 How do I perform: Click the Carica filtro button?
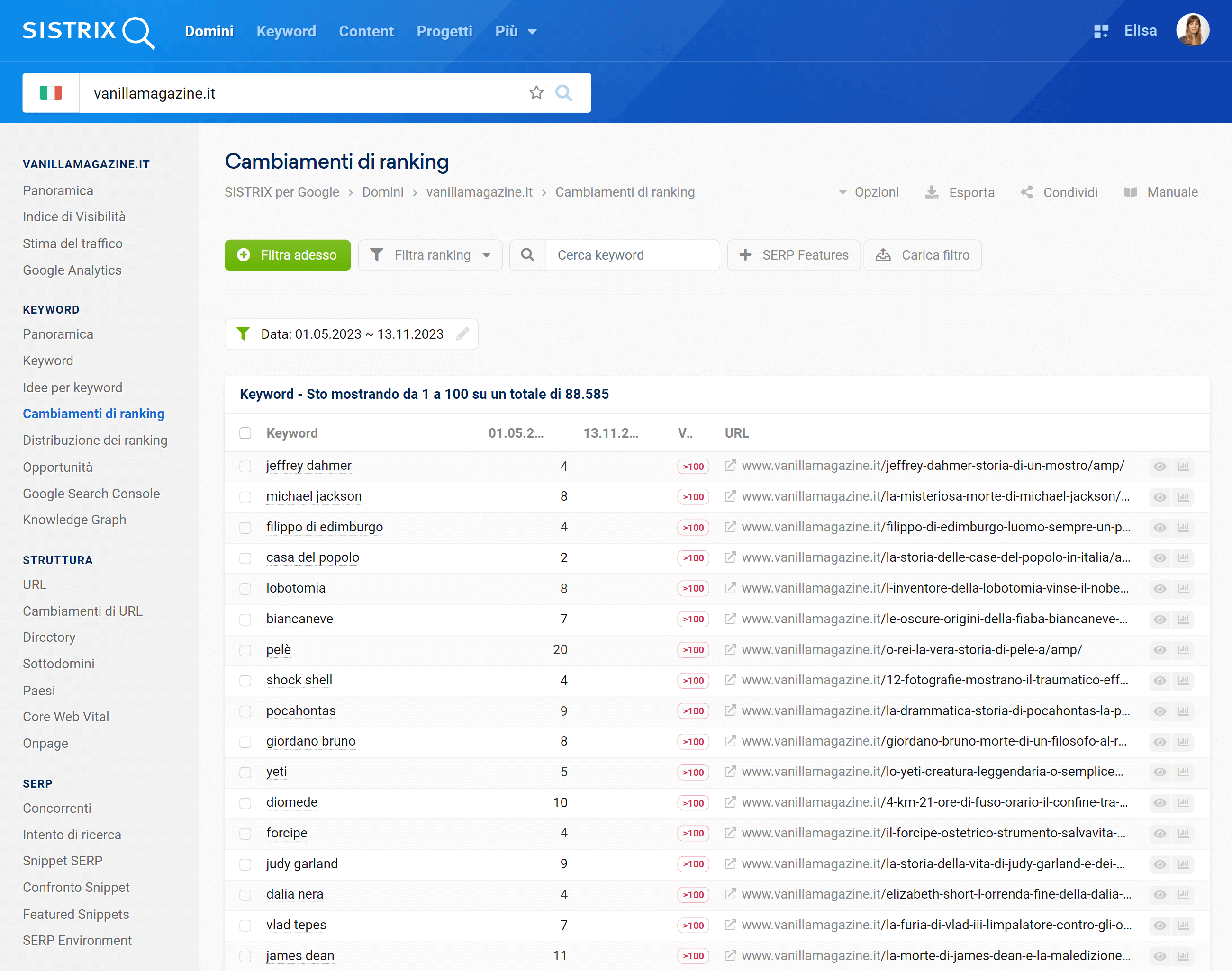tap(922, 255)
